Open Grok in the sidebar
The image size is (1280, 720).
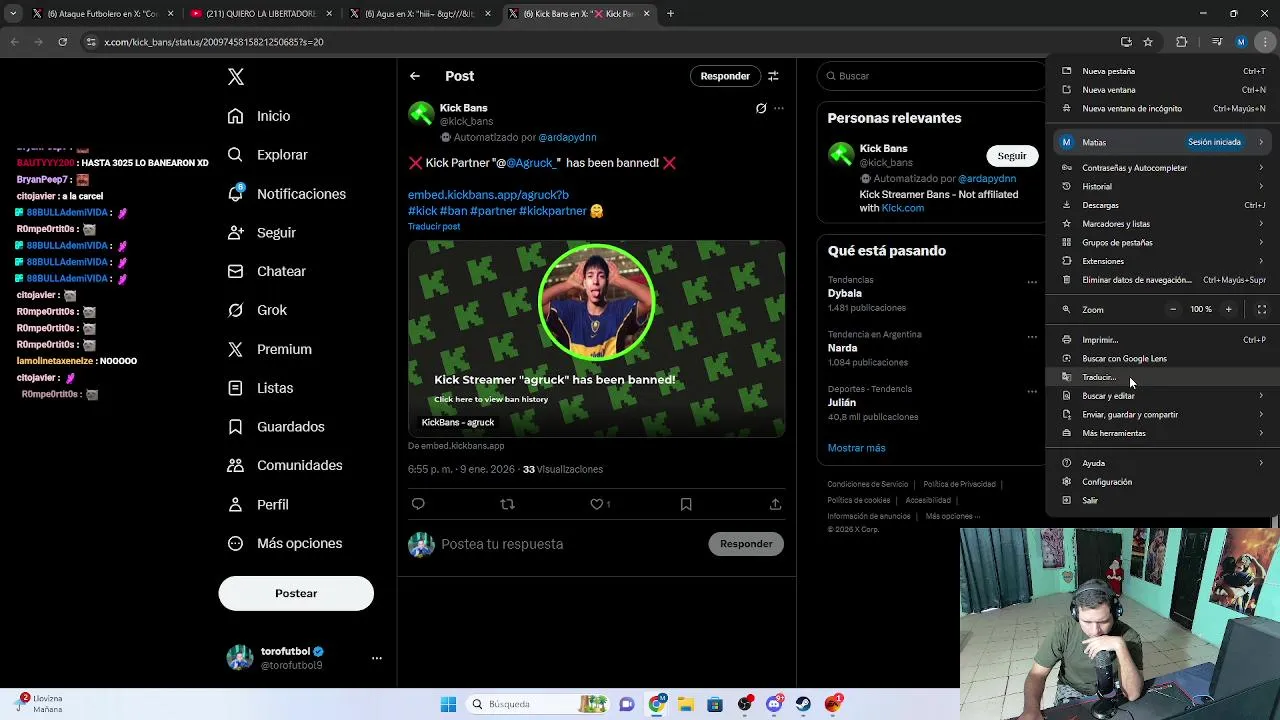257,310
